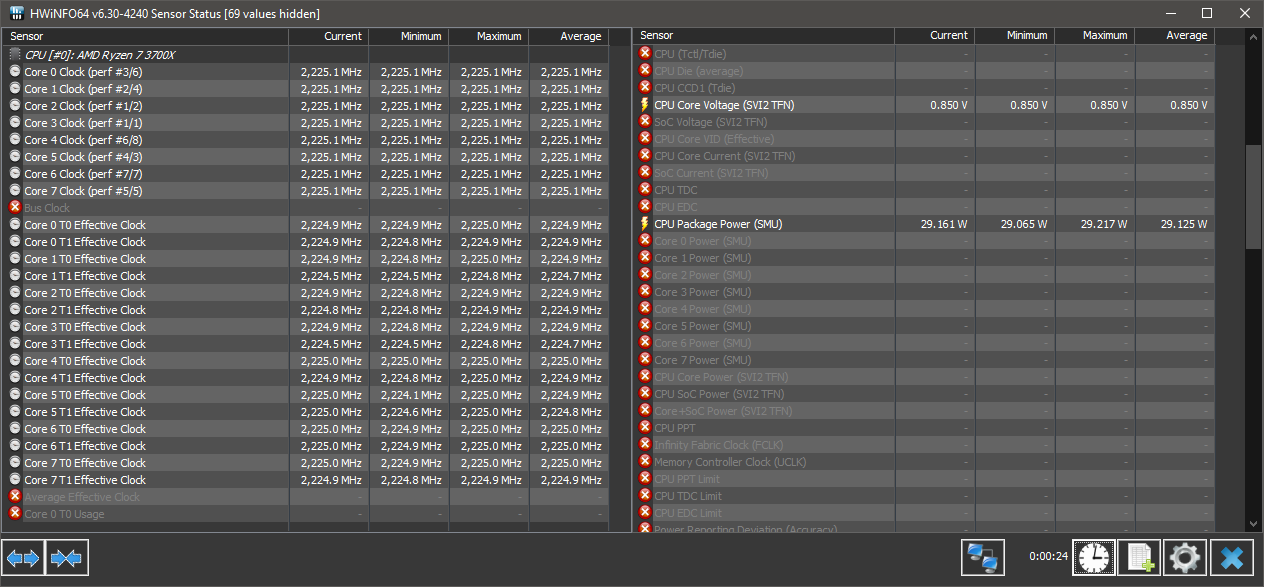Viewport: 1264px width, 587px height.
Task: Click the 0.850 V current voltage value
Action: tap(948, 106)
